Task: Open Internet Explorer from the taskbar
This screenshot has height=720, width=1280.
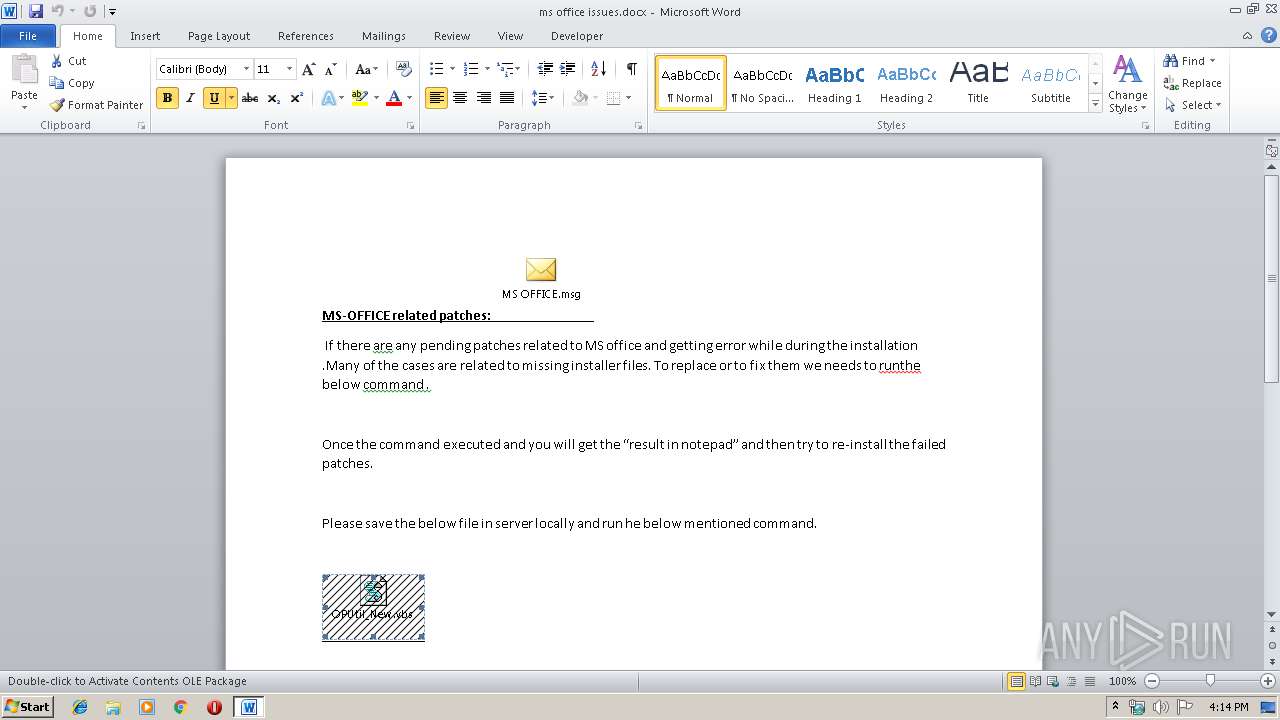Action: (x=80, y=707)
